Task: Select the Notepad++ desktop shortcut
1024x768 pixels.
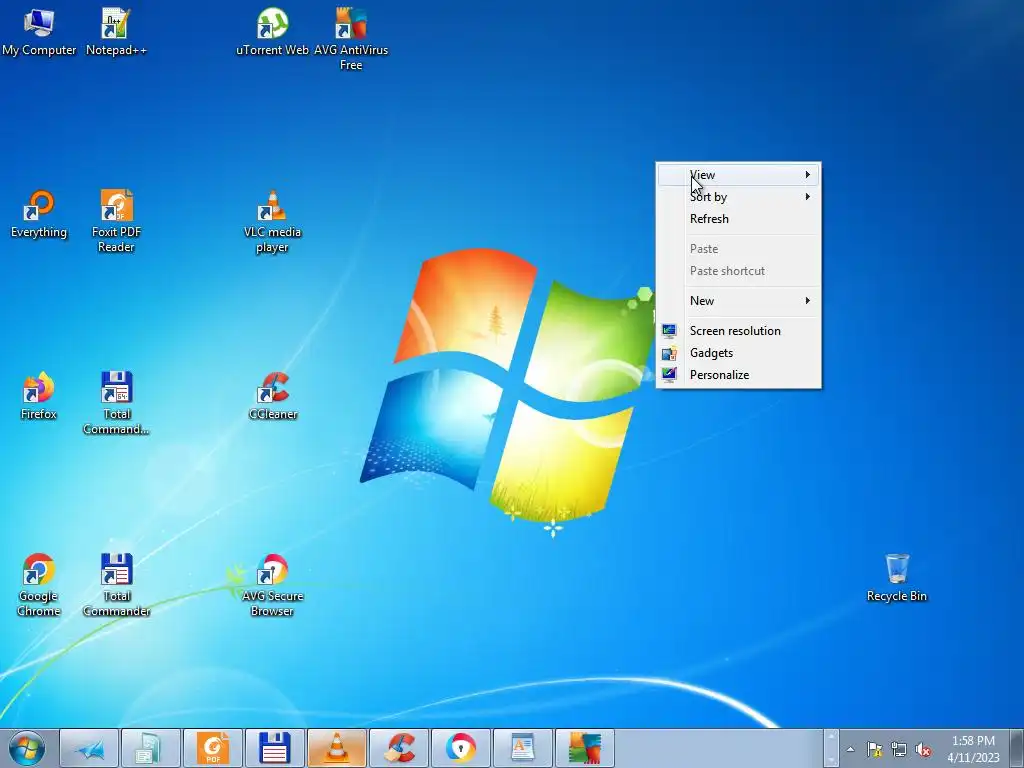Action: (116, 31)
